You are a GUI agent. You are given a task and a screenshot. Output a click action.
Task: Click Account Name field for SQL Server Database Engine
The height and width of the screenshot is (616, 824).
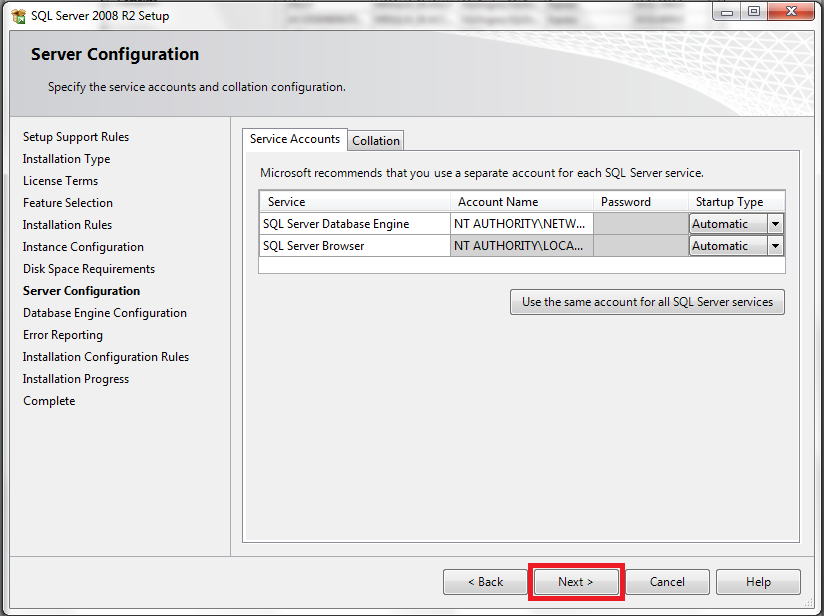(522, 224)
